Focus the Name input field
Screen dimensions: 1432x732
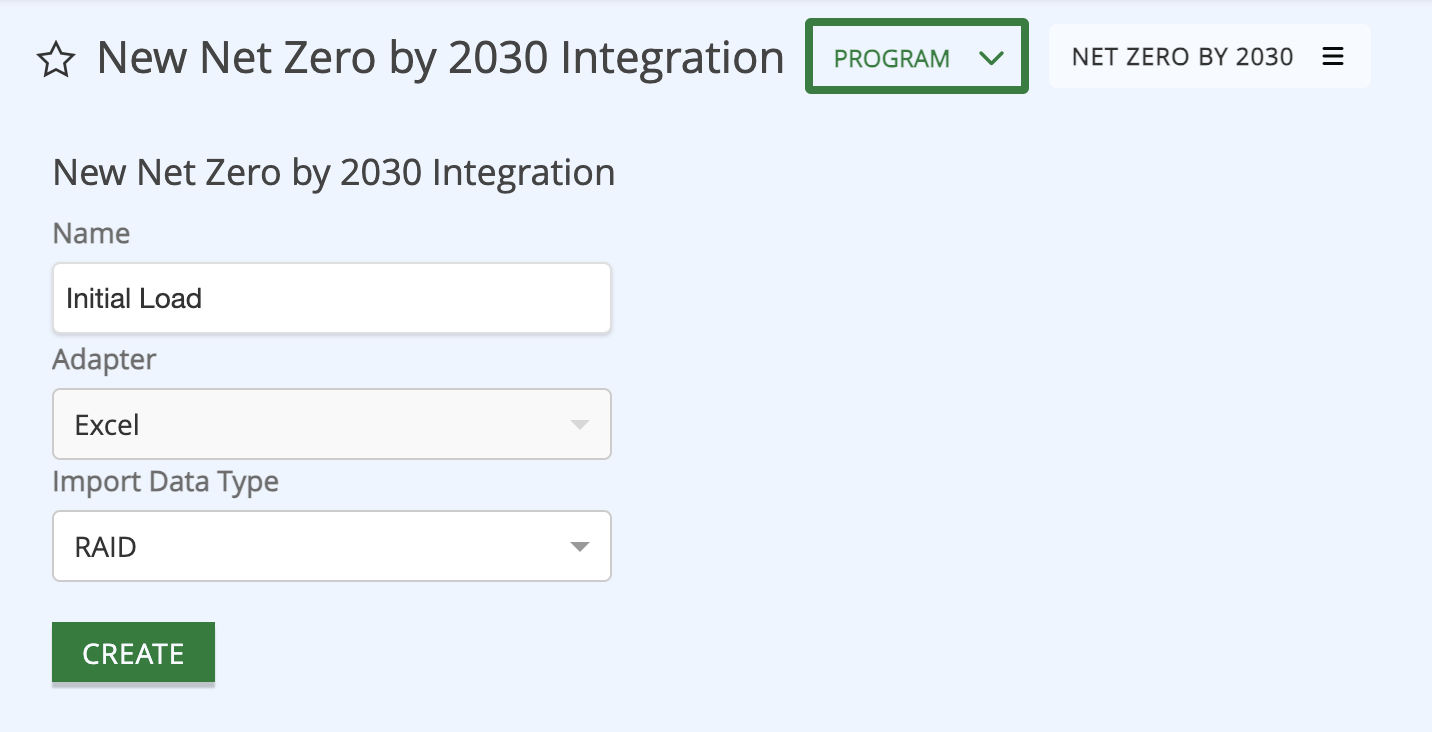[332, 298]
